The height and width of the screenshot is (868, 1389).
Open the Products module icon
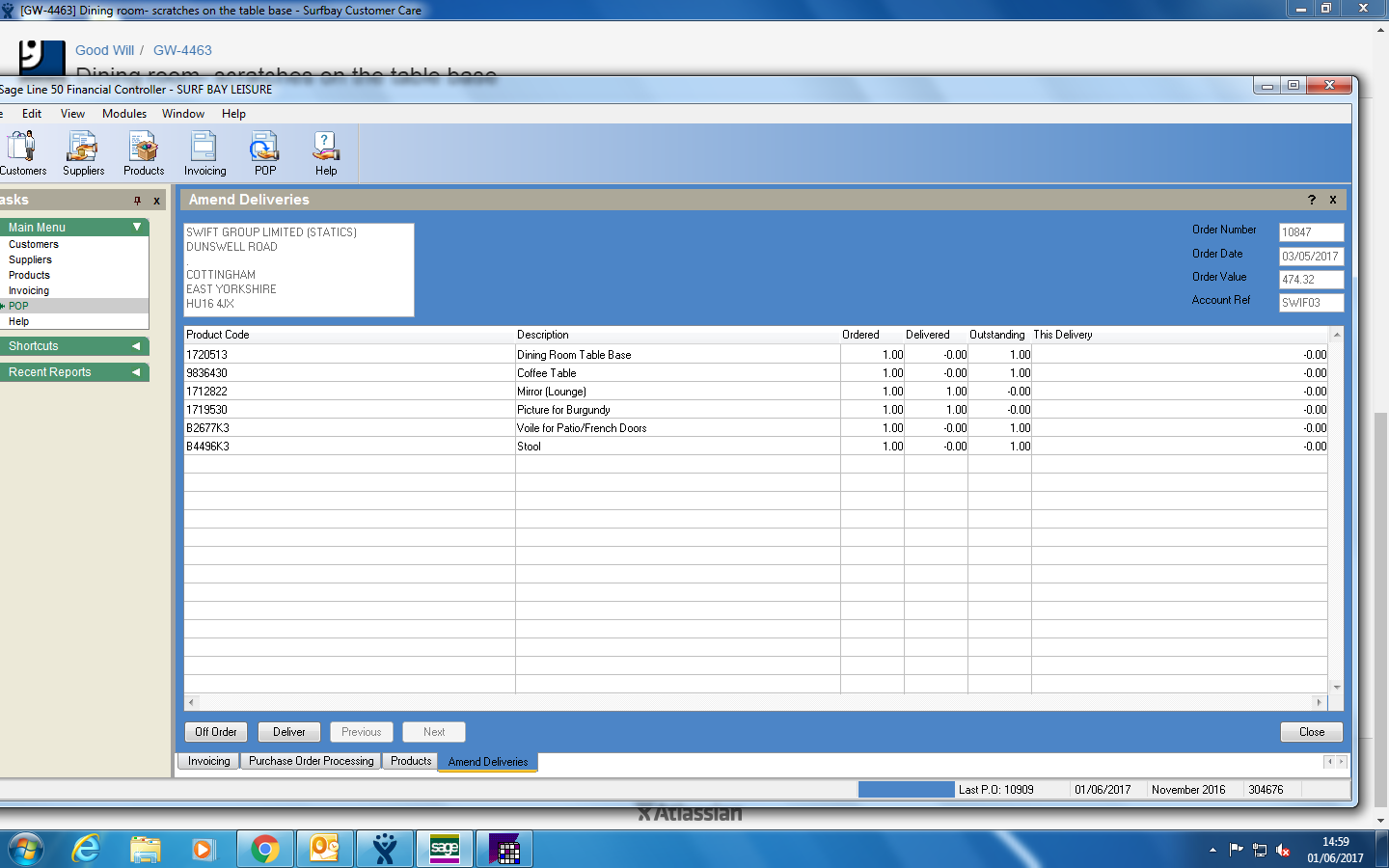[x=144, y=153]
